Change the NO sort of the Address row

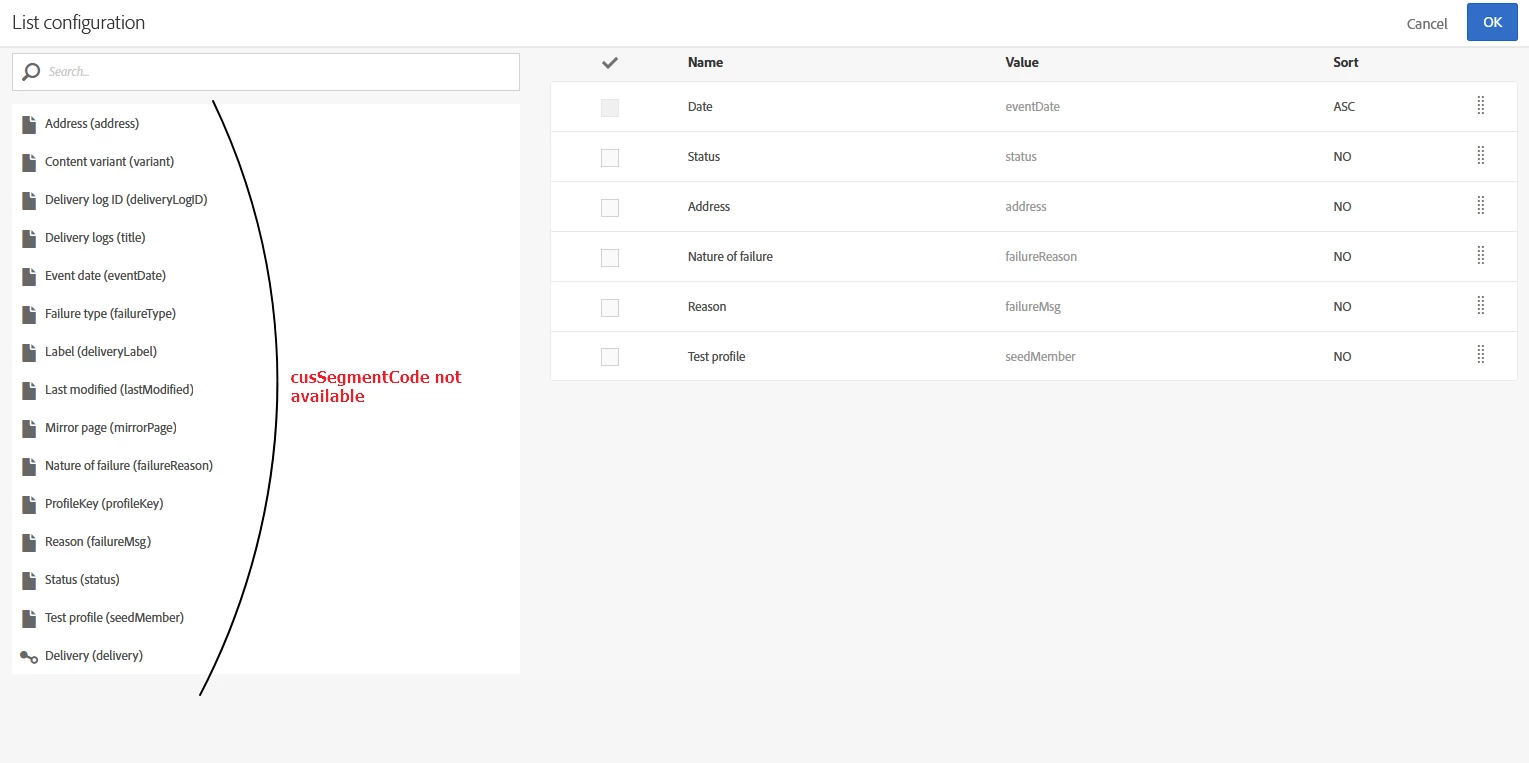[1342, 207]
